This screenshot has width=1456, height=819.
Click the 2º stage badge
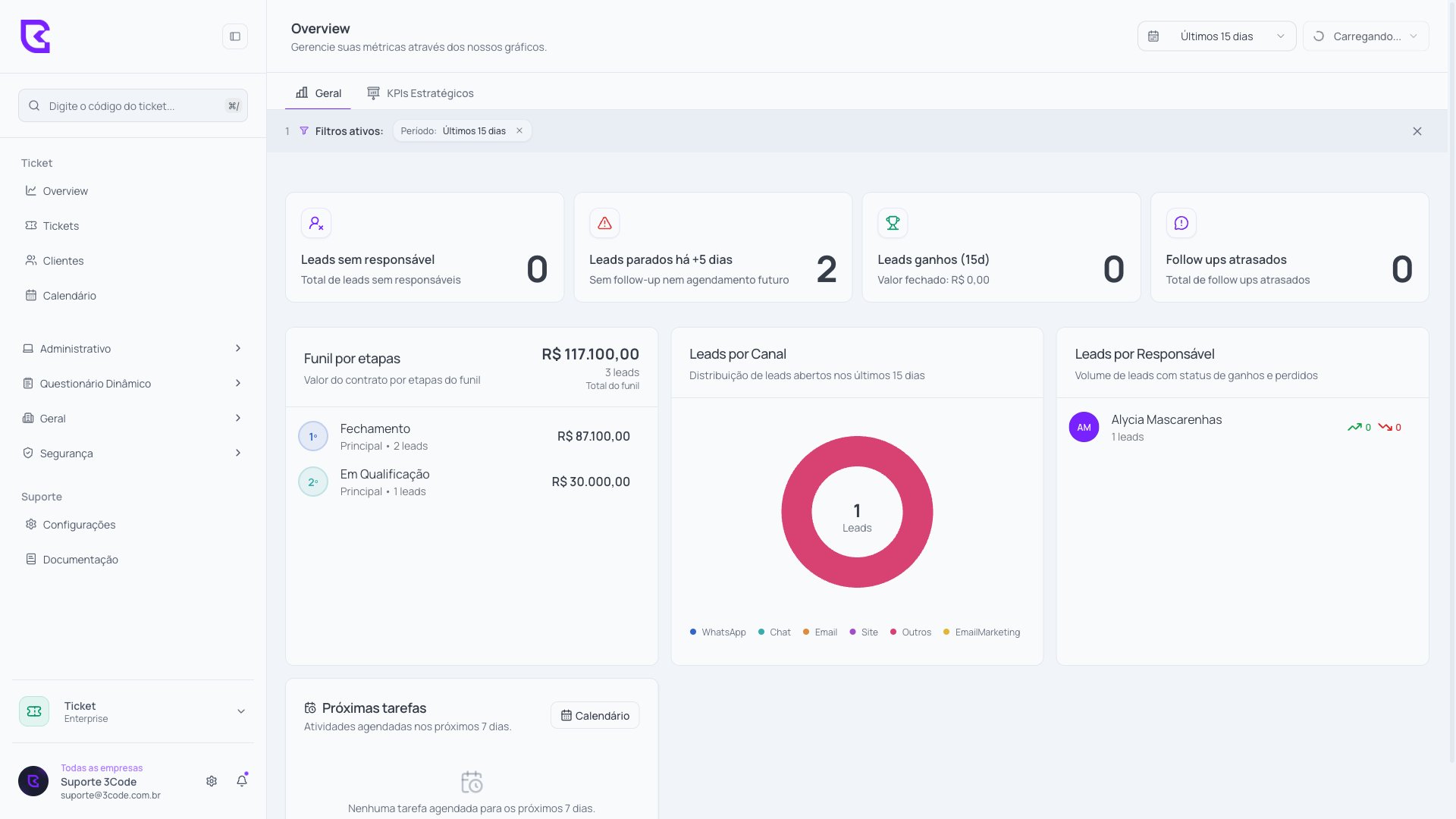point(313,482)
